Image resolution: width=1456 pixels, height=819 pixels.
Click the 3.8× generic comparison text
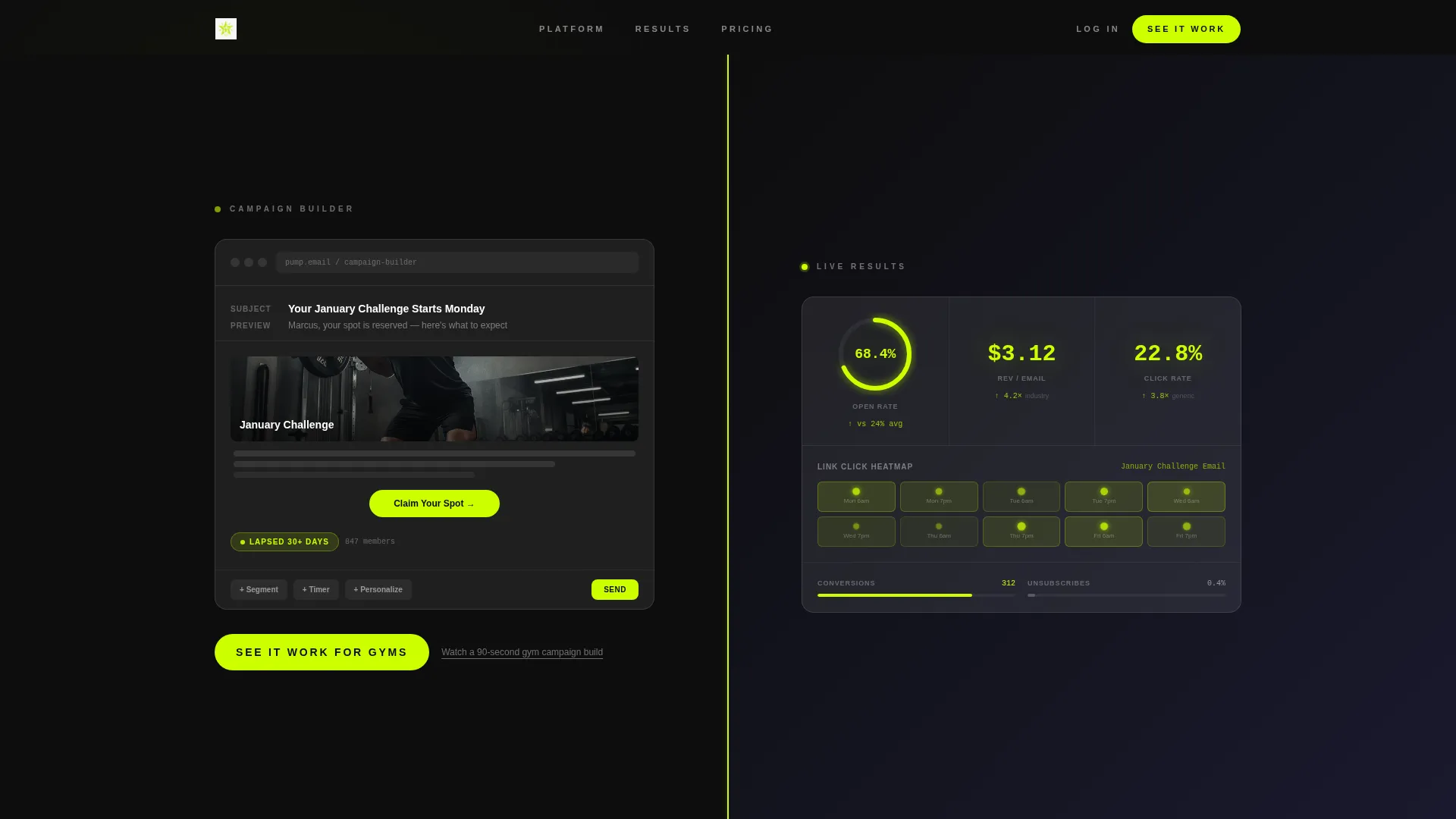coord(1168,396)
